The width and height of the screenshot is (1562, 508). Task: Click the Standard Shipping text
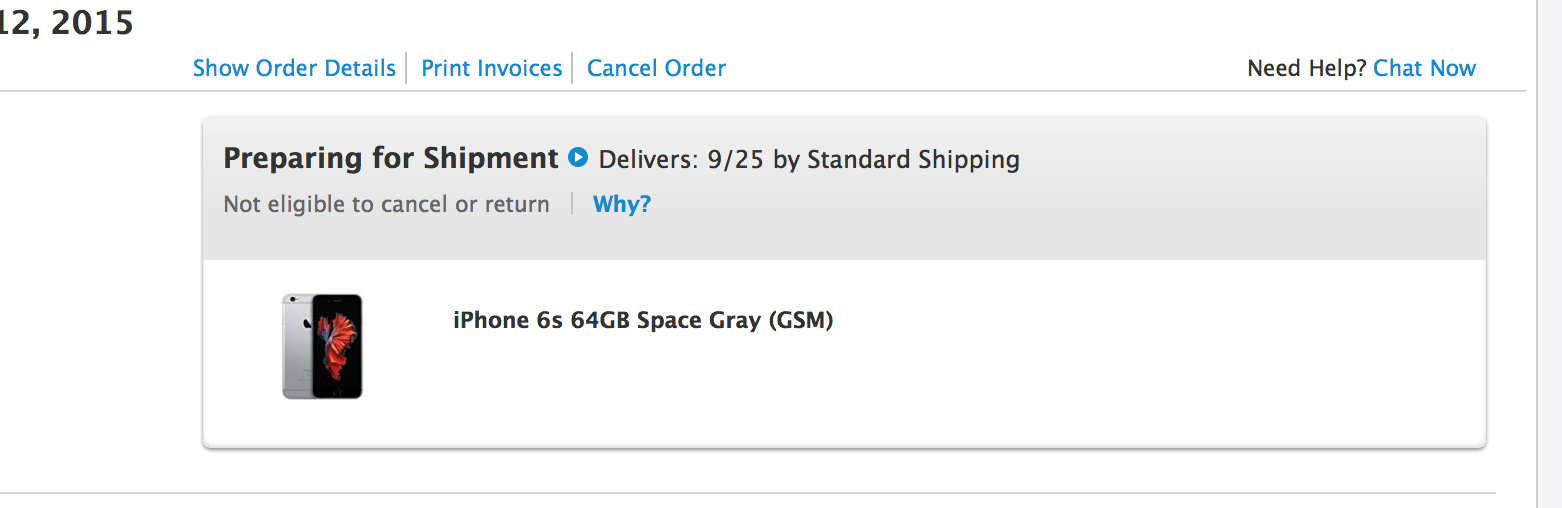[913, 160]
